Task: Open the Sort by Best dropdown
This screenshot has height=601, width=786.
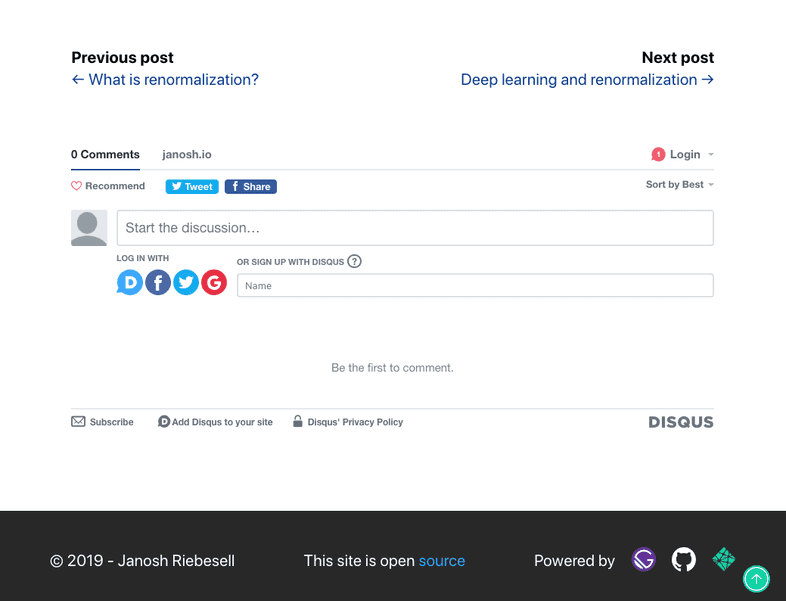Action: 680,185
